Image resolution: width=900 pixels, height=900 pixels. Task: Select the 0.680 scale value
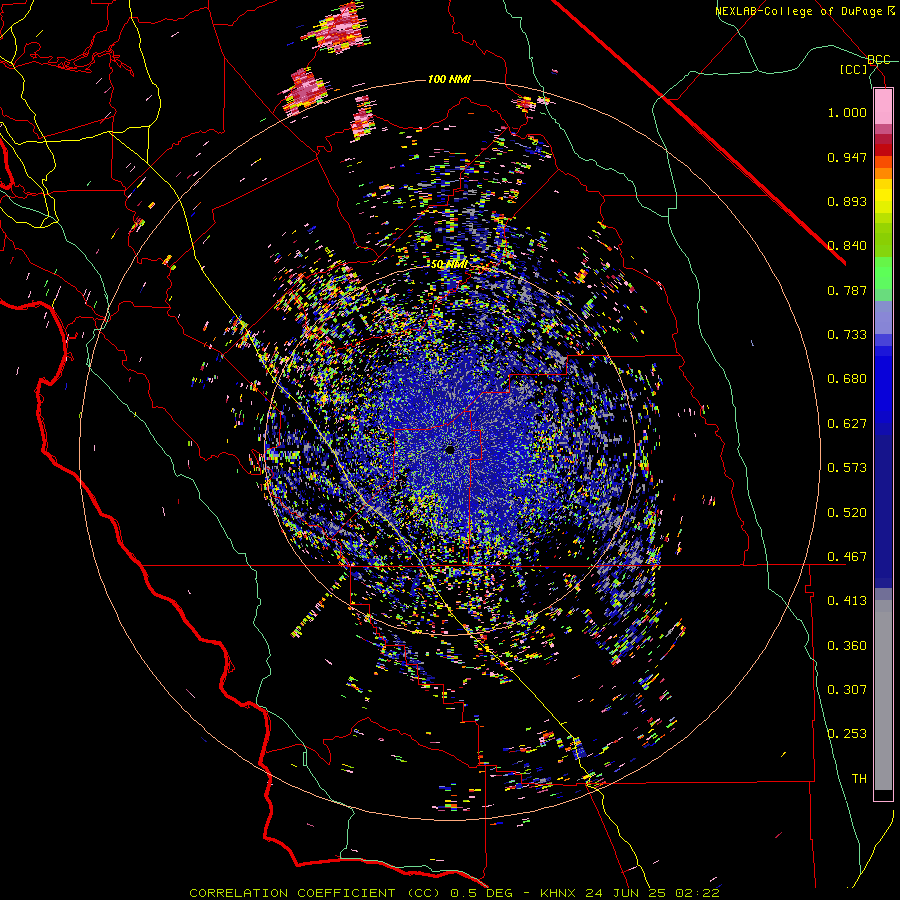(x=847, y=379)
